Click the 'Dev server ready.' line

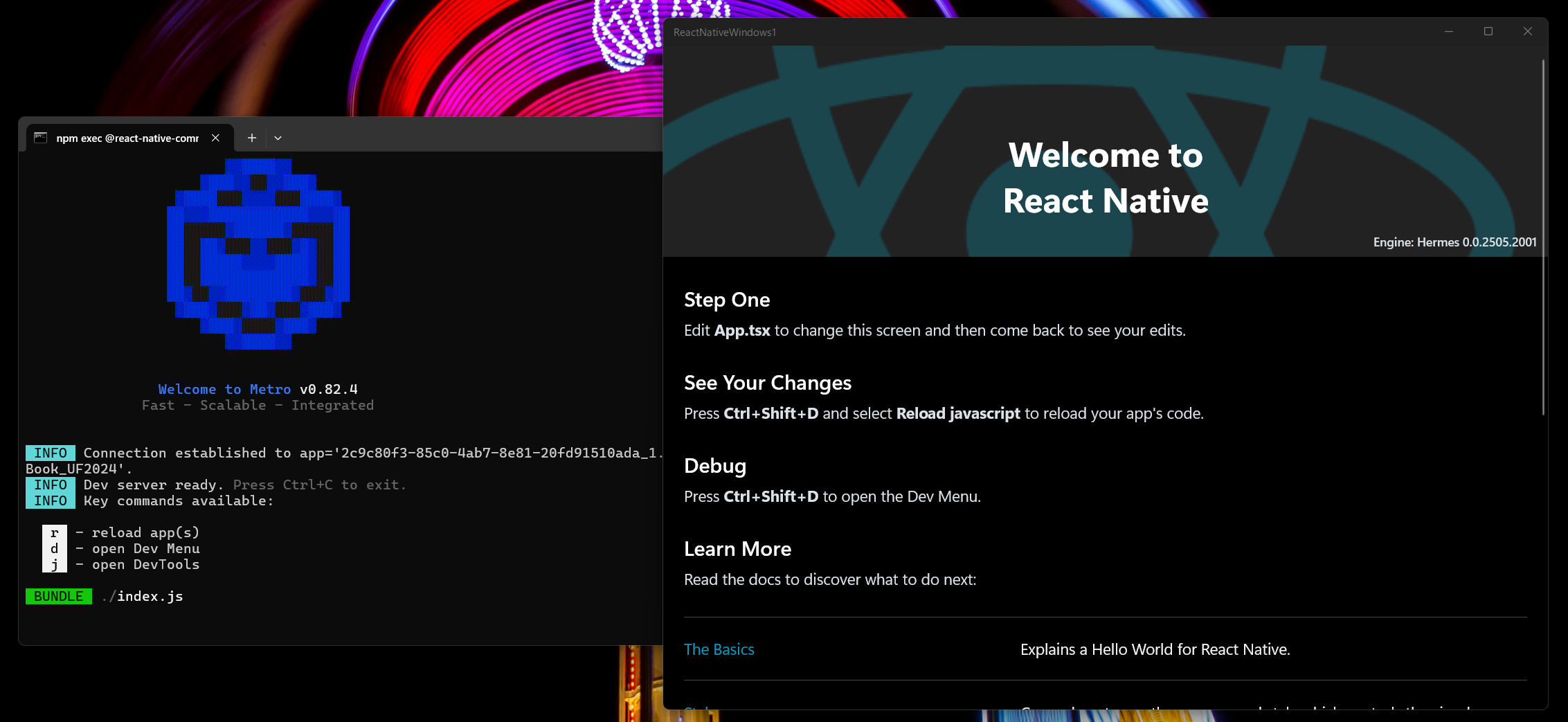(x=154, y=485)
